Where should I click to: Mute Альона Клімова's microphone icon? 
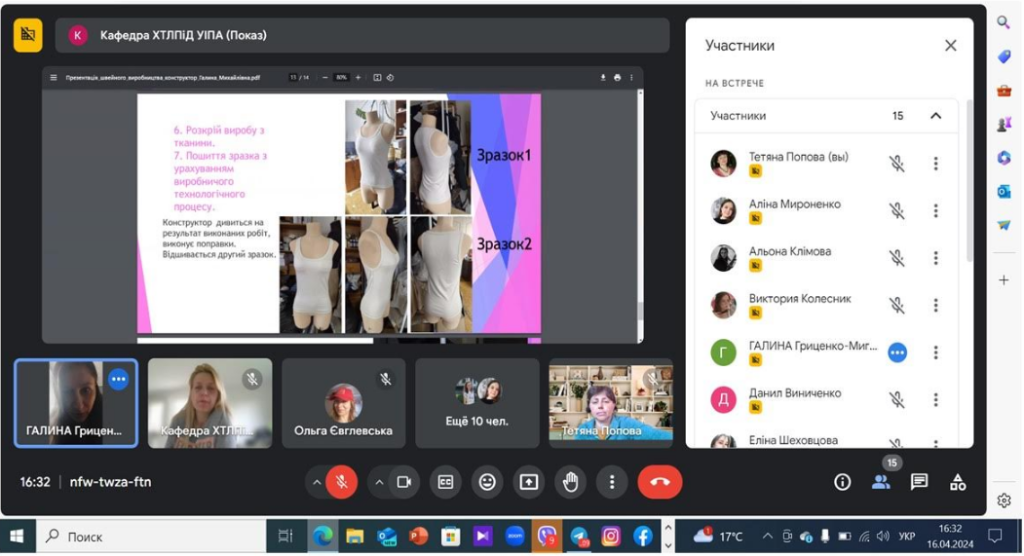[x=897, y=258]
